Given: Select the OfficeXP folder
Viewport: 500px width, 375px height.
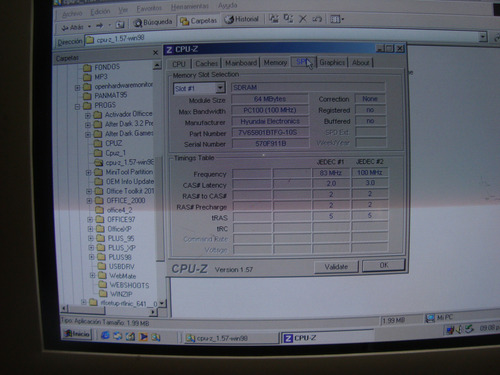Looking at the screenshot, I should pyautogui.click(x=119, y=229).
